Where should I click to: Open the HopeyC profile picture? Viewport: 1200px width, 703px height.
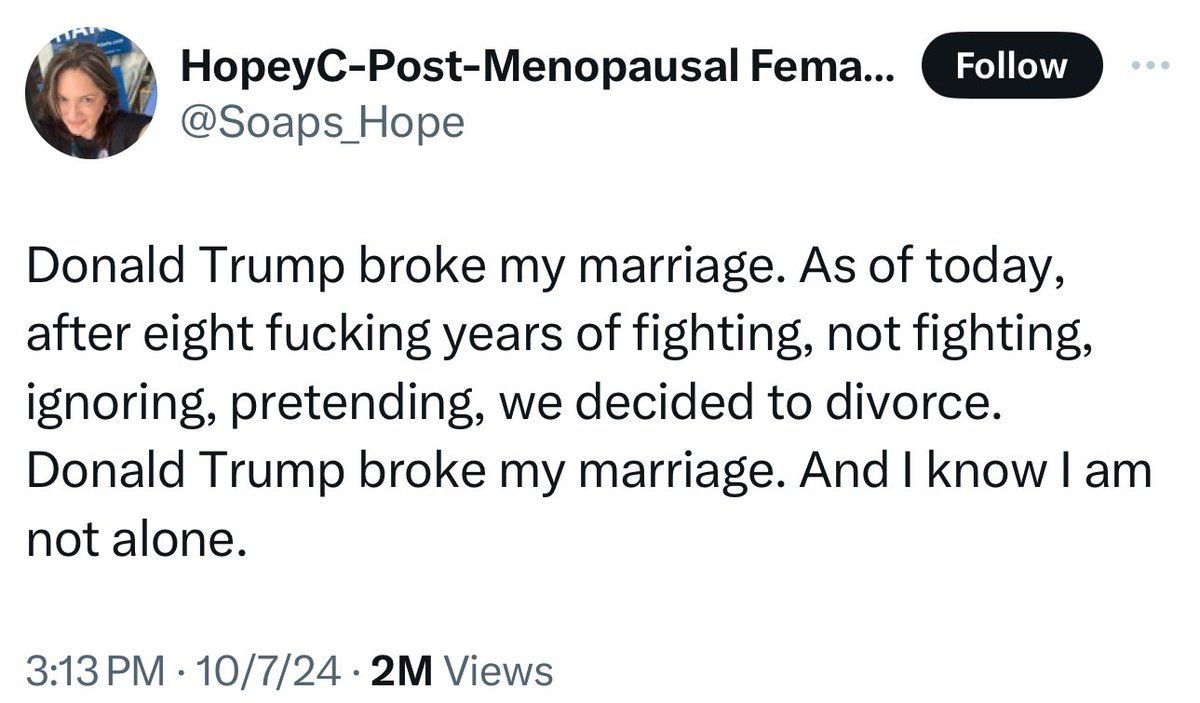pos(91,92)
